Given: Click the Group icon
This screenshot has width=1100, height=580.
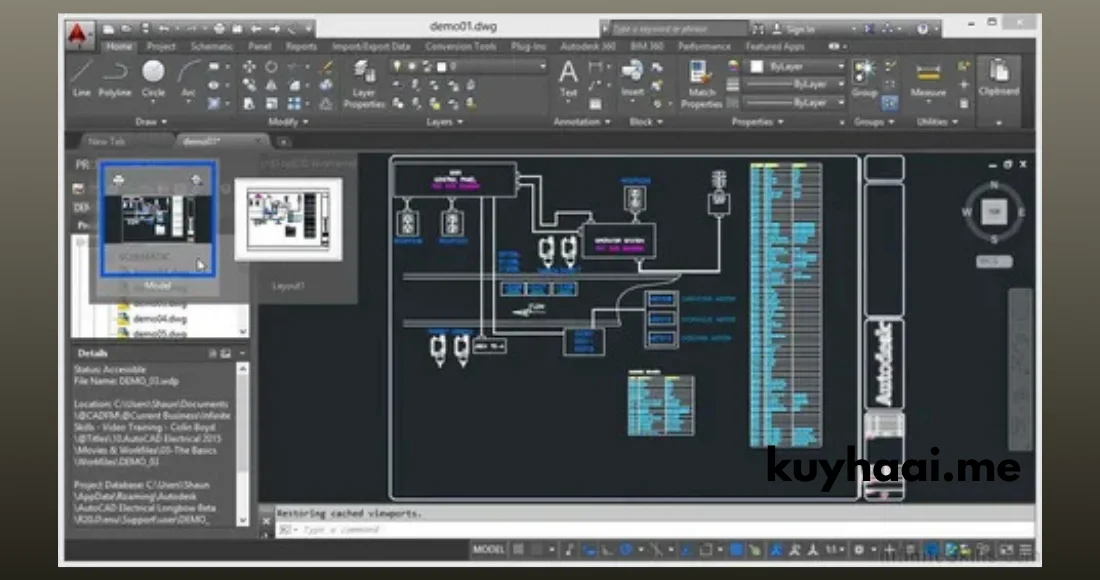Looking at the screenshot, I should pos(864,77).
